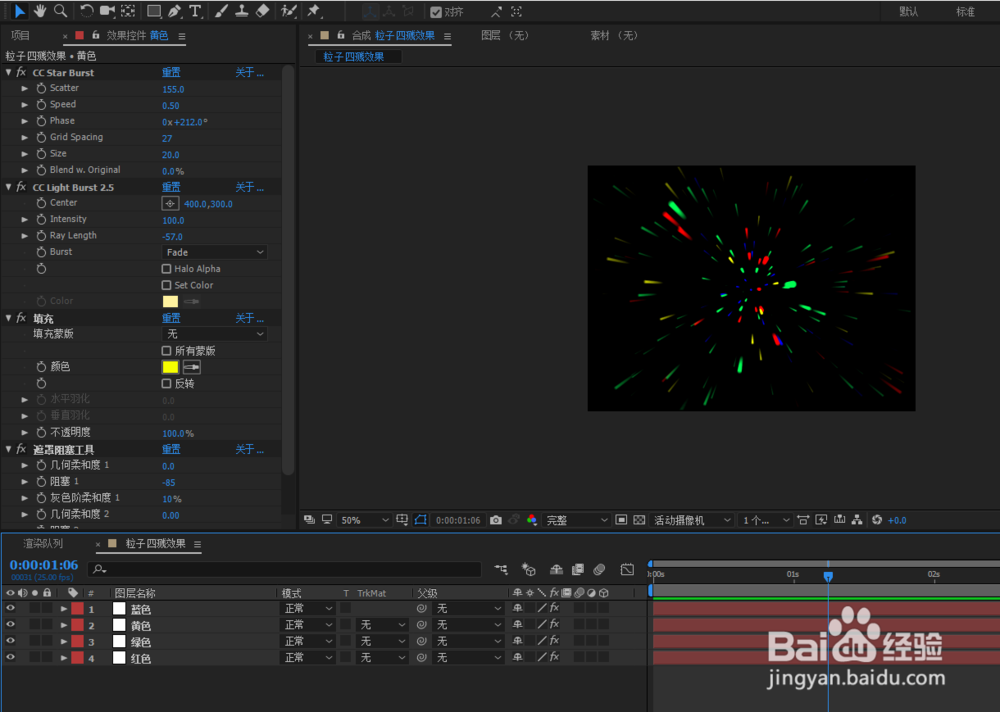
Task: Reset the 填充 effect
Action: click(171, 318)
